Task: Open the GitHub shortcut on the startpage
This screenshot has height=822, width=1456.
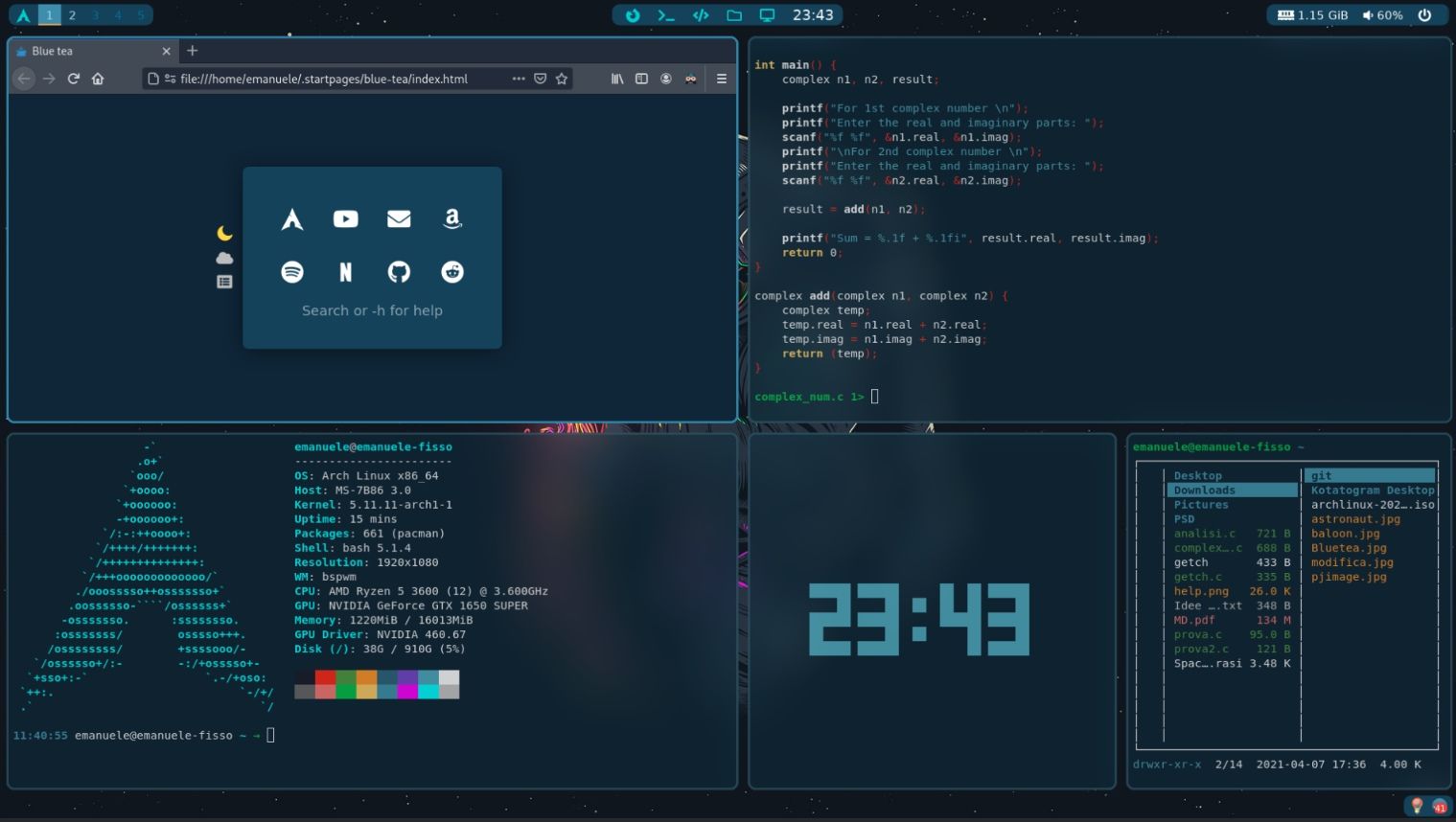Action: (399, 271)
